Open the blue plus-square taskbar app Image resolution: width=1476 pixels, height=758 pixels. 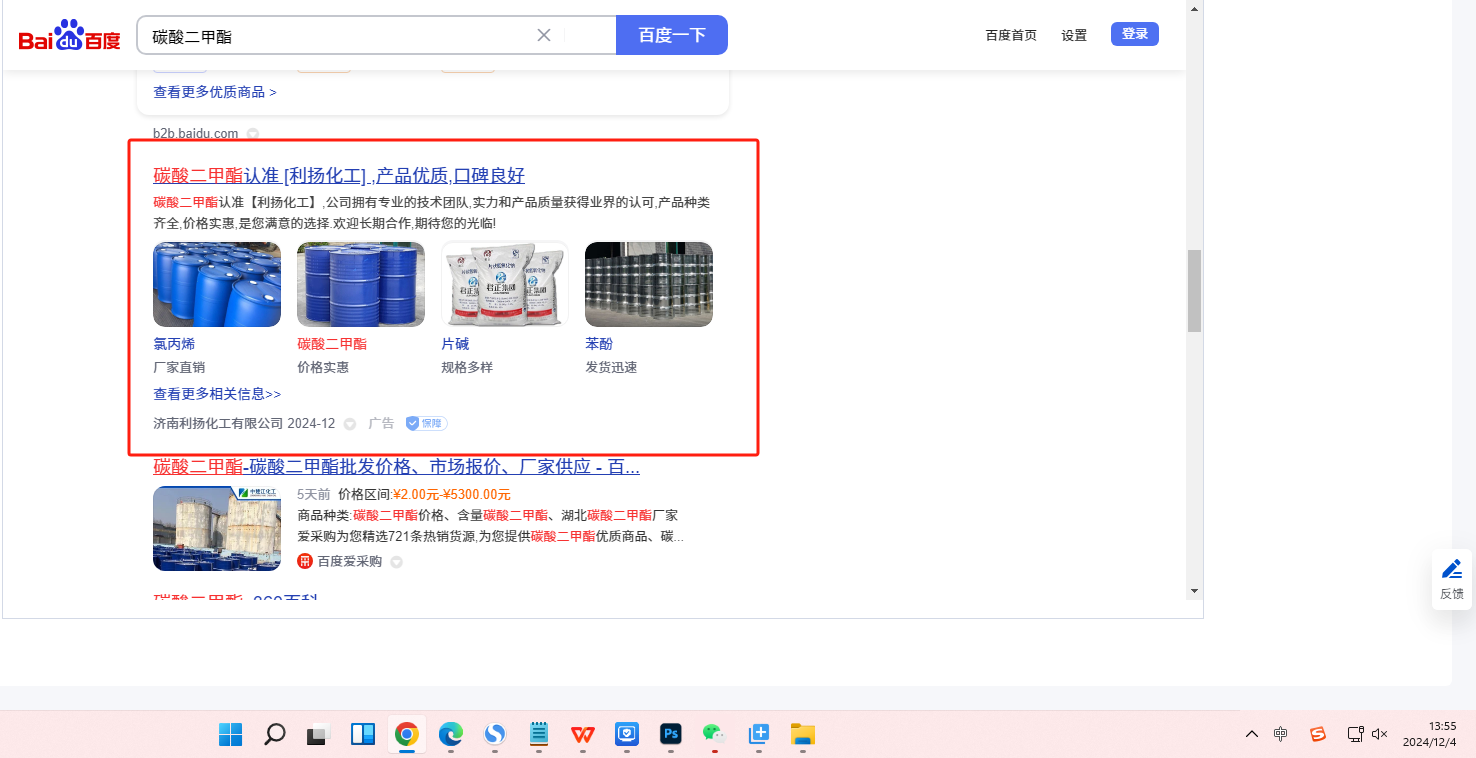[758, 734]
